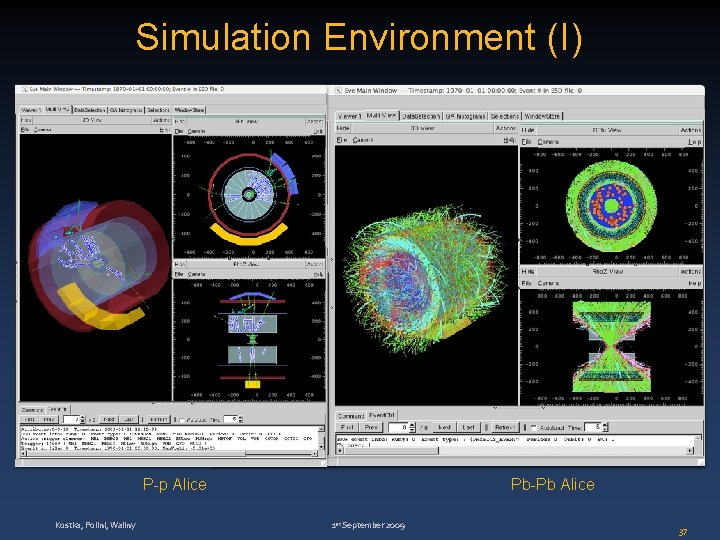Open QA histograms tab in Pb-Pb Alice window
Viewport: 720px width, 540px height.
coord(465,116)
